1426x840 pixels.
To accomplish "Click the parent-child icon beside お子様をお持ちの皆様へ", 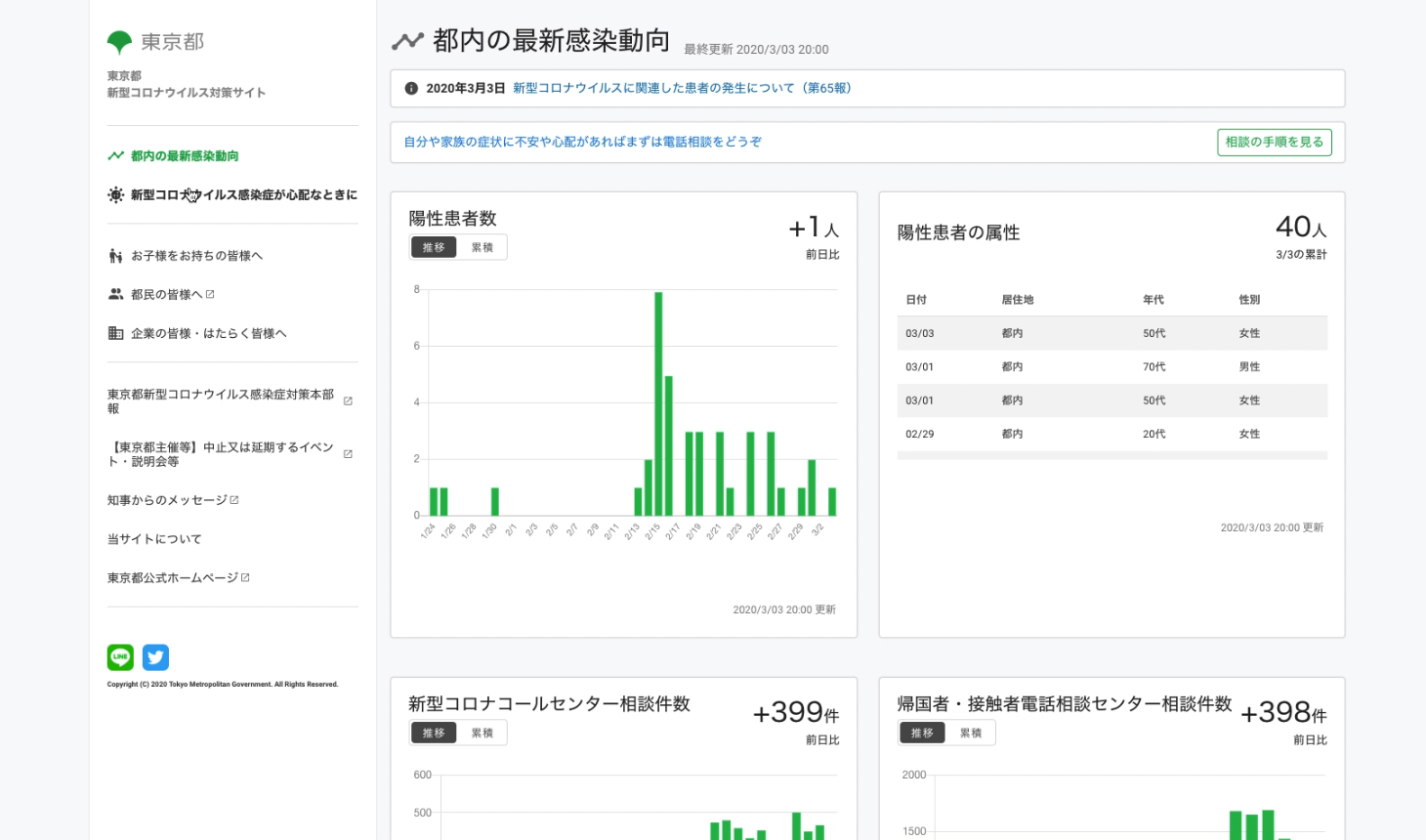I will (115, 256).
